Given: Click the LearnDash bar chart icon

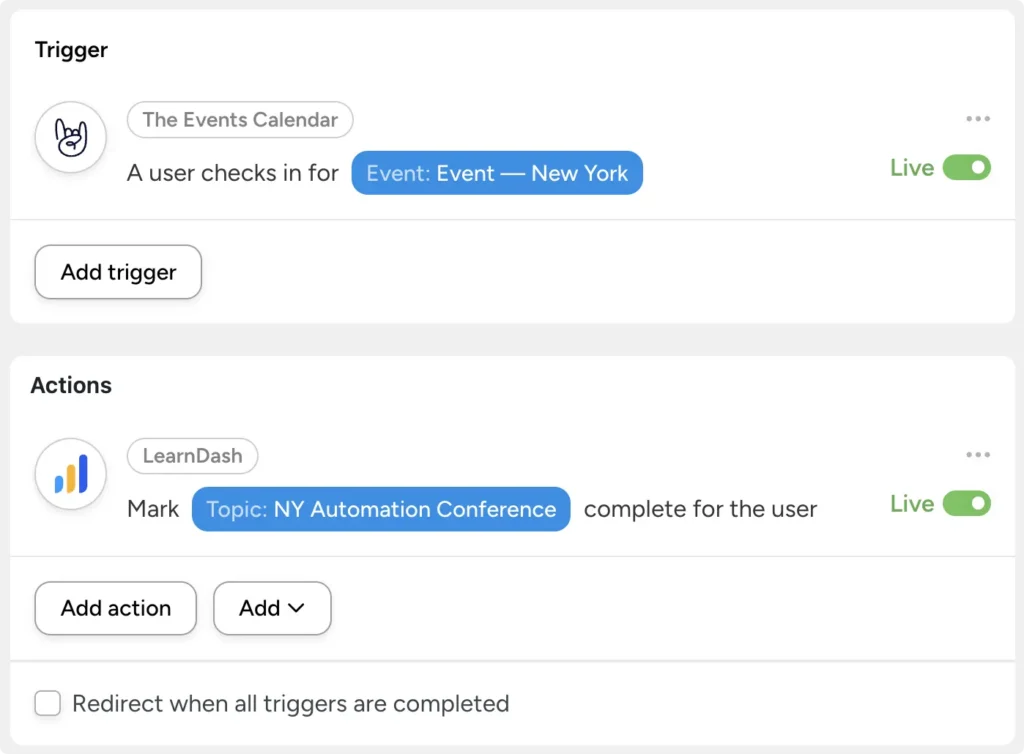Looking at the screenshot, I should [x=71, y=474].
